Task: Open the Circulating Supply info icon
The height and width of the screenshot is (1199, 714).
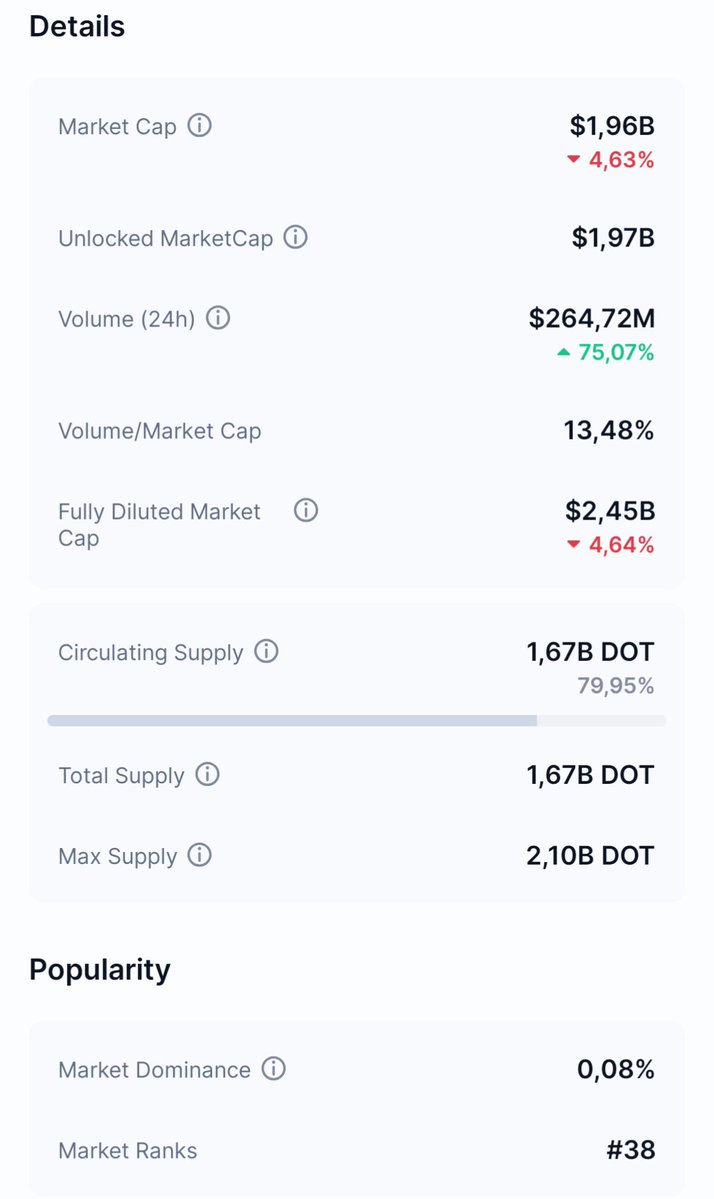Action: point(266,652)
